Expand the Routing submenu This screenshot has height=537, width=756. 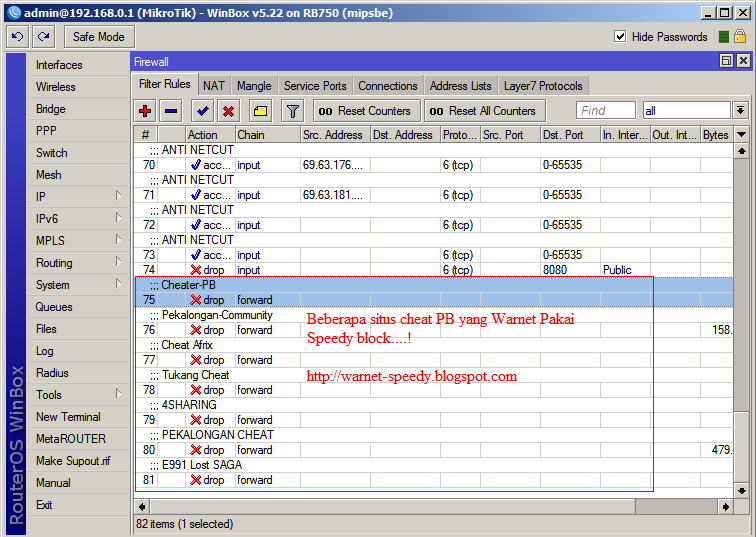point(78,263)
